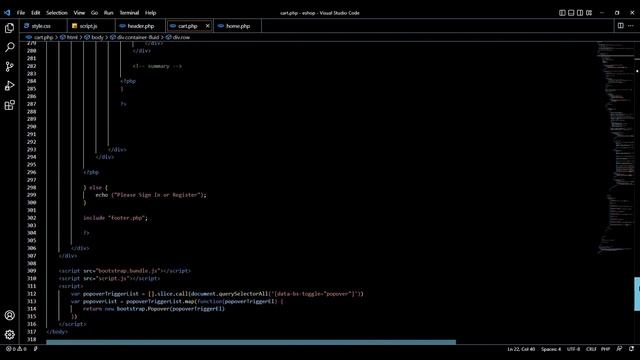Click the script src="script.js" line
The height and width of the screenshot is (360, 640).
click(x=109, y=278)
